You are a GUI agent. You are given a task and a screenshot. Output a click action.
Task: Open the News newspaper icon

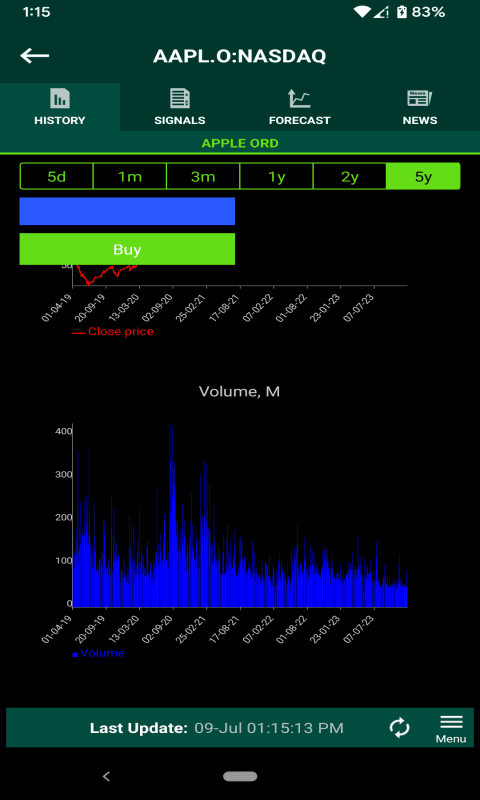pos(419,98)
